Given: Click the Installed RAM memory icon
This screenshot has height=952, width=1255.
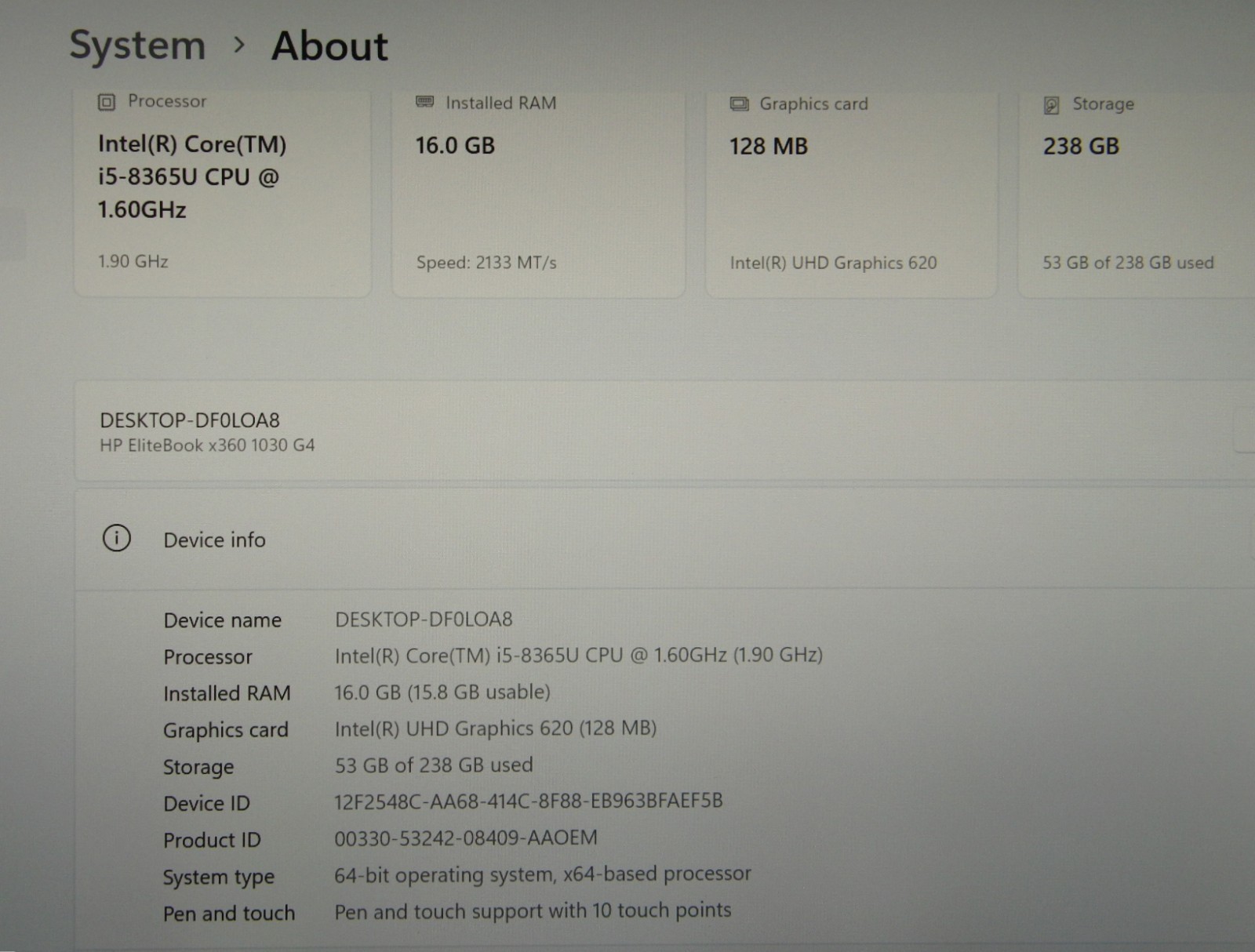Looking at the screenshot, I should click(424, 102).
